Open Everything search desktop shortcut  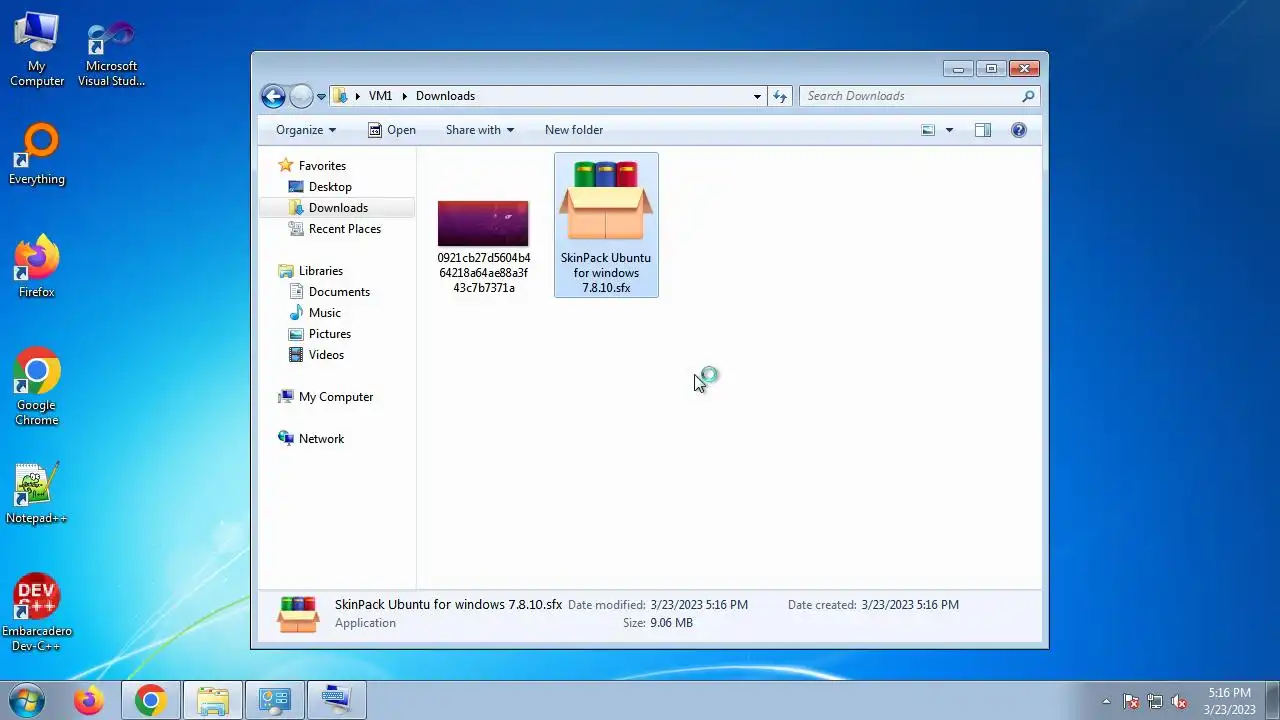[37, 155]
